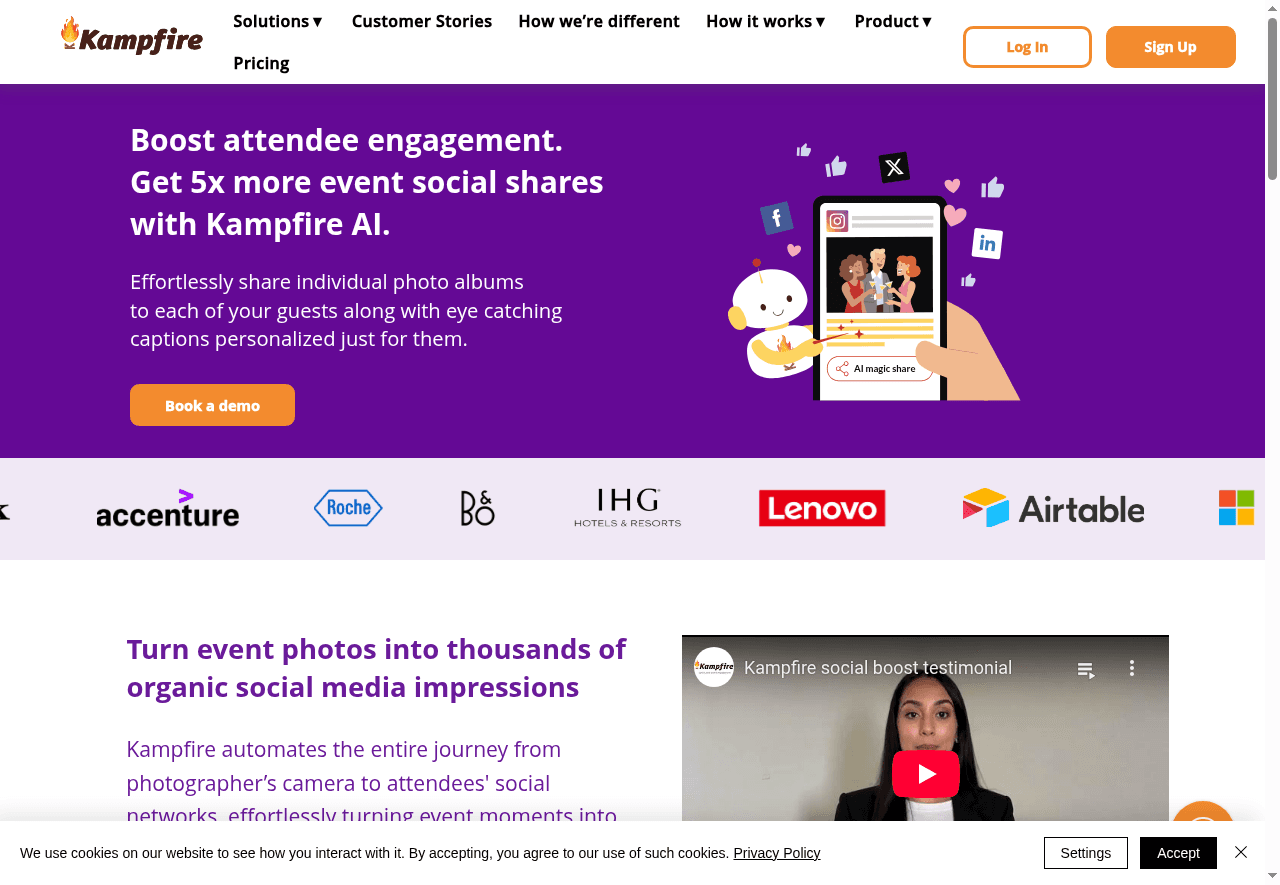This screenshot has width=1280, height=885.
Task: Expand the How it works dropdown
Action: coord(766,21)
